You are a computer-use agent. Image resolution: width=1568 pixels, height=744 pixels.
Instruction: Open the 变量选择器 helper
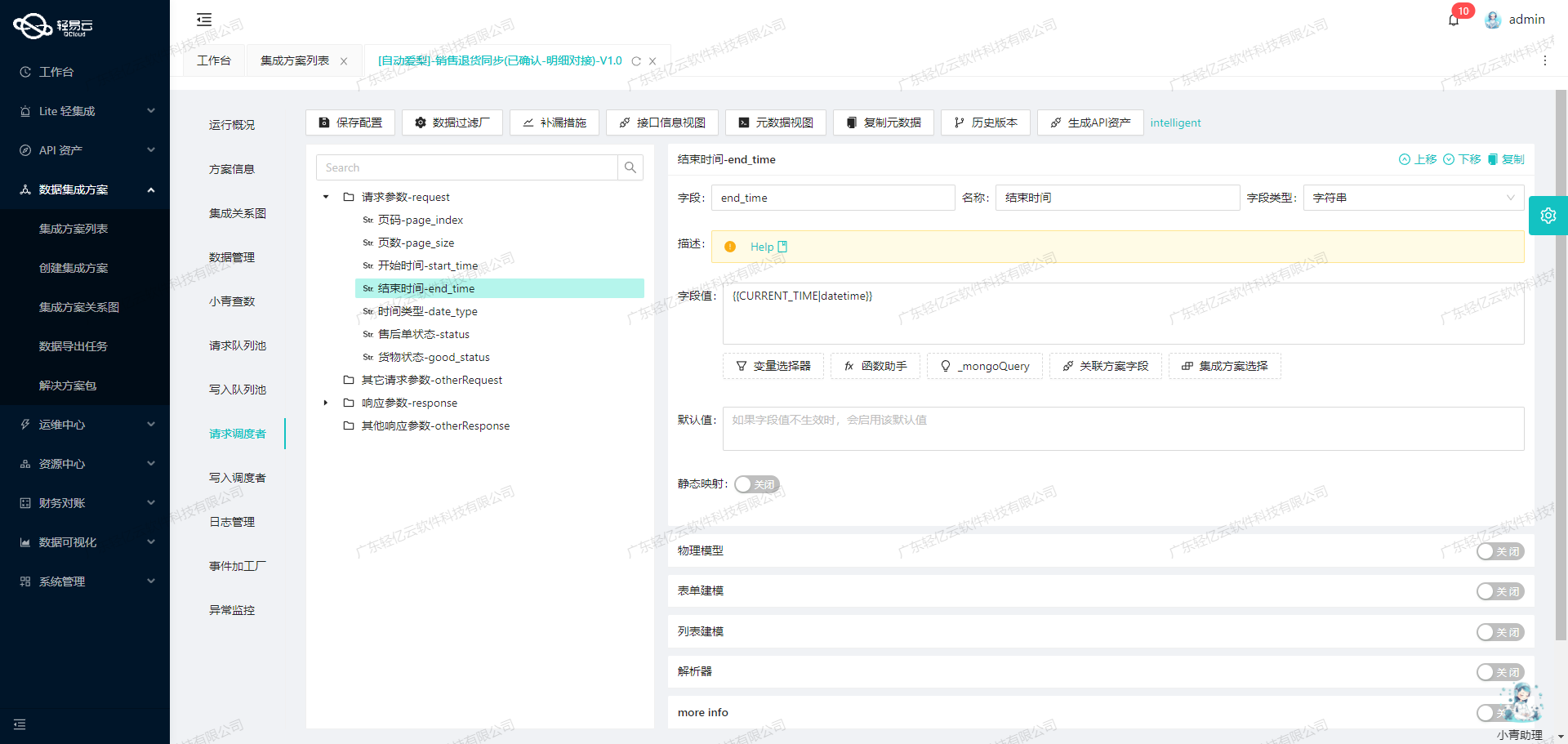point(773,366)
